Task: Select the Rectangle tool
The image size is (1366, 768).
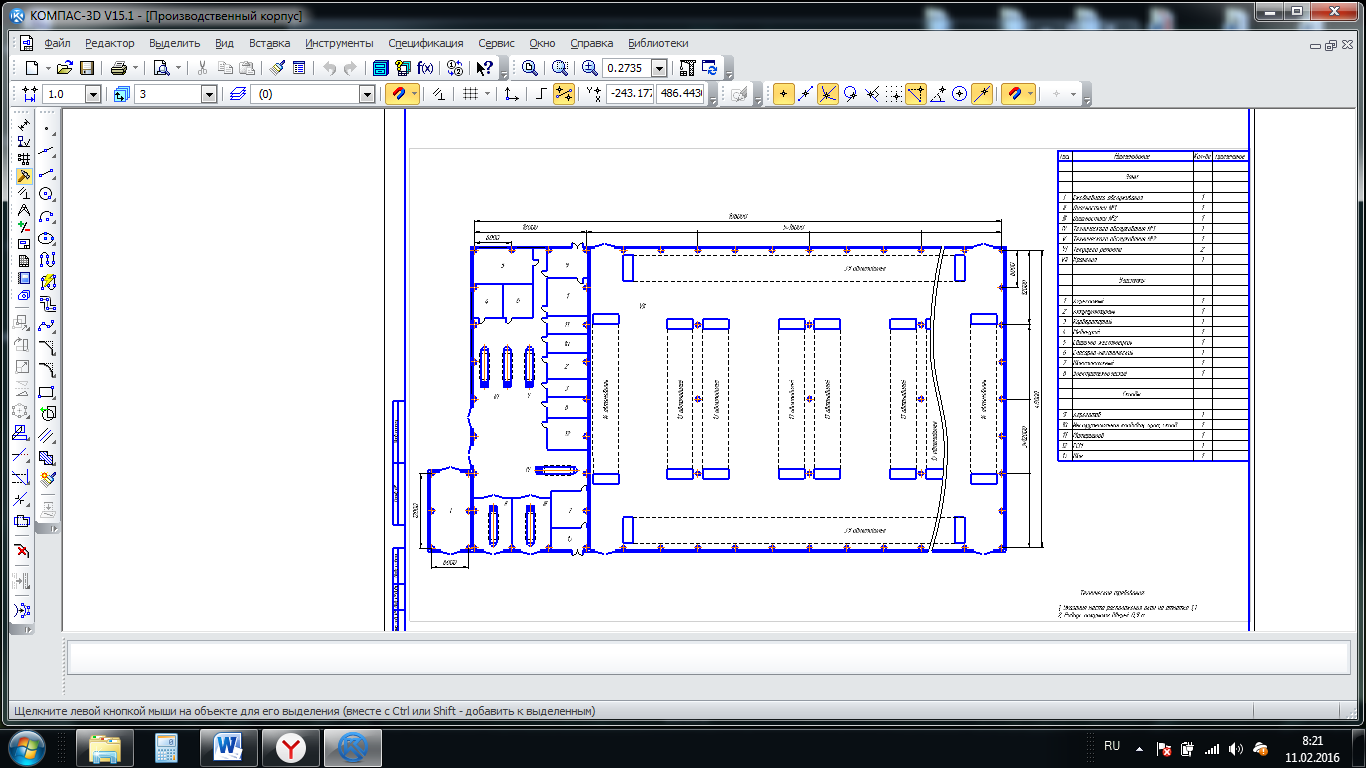Action: pos(47,392)
